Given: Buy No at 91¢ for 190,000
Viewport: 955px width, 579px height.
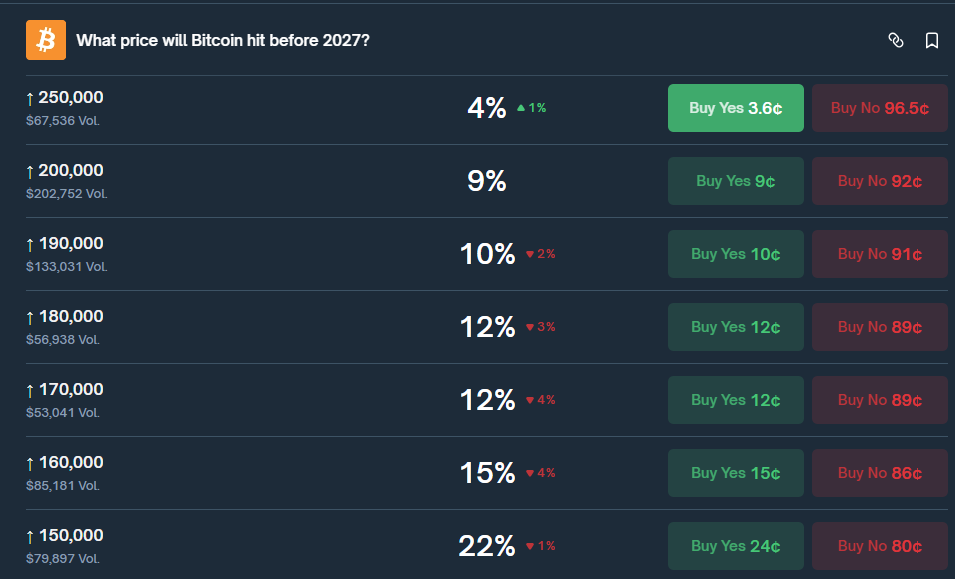Looking at the screenshot, I should pyautogui.click(x=879, y=254).
